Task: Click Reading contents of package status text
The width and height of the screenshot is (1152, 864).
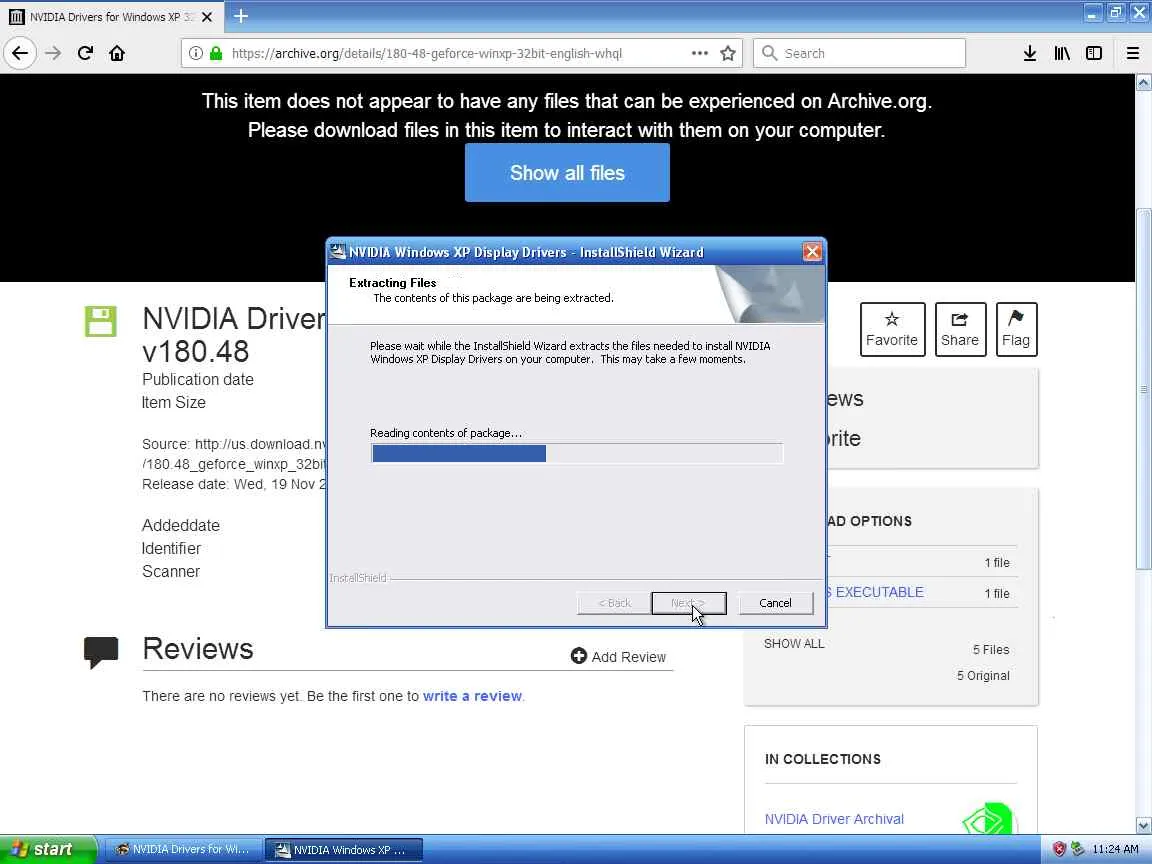Action: (446, 433)
